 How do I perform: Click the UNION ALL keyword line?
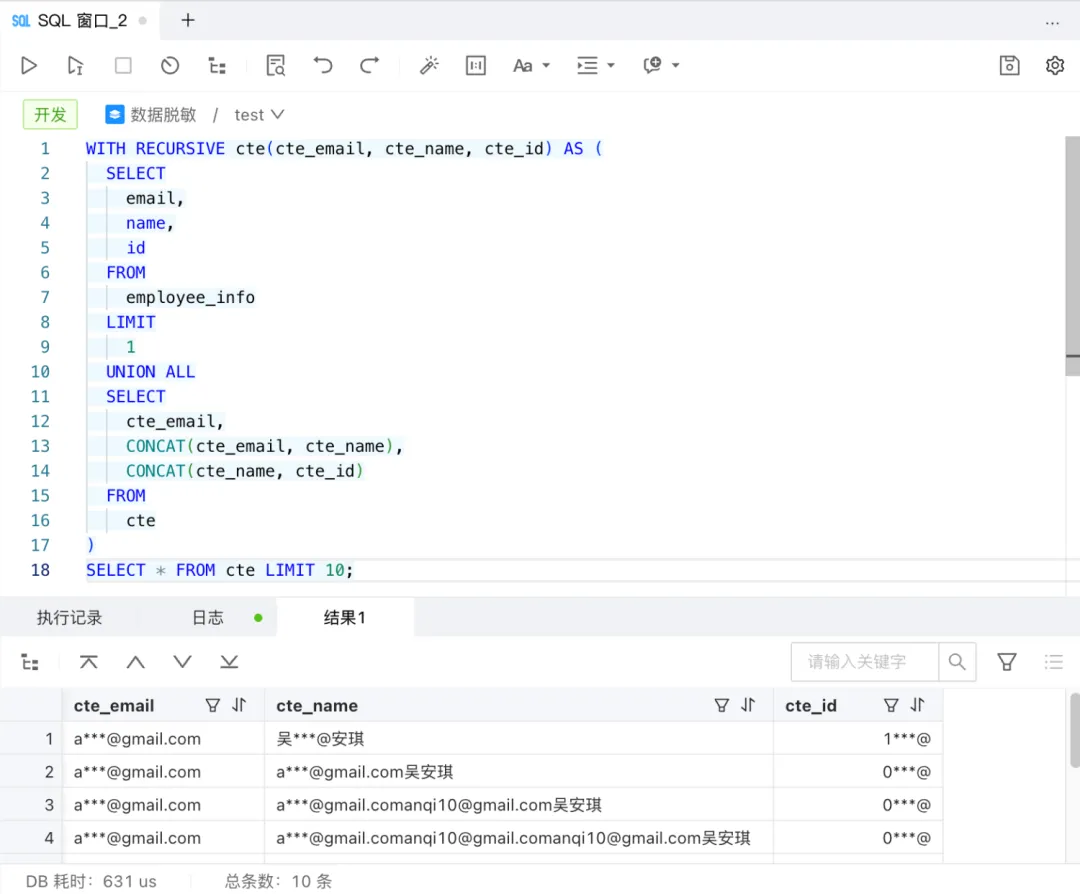point(150,372)
